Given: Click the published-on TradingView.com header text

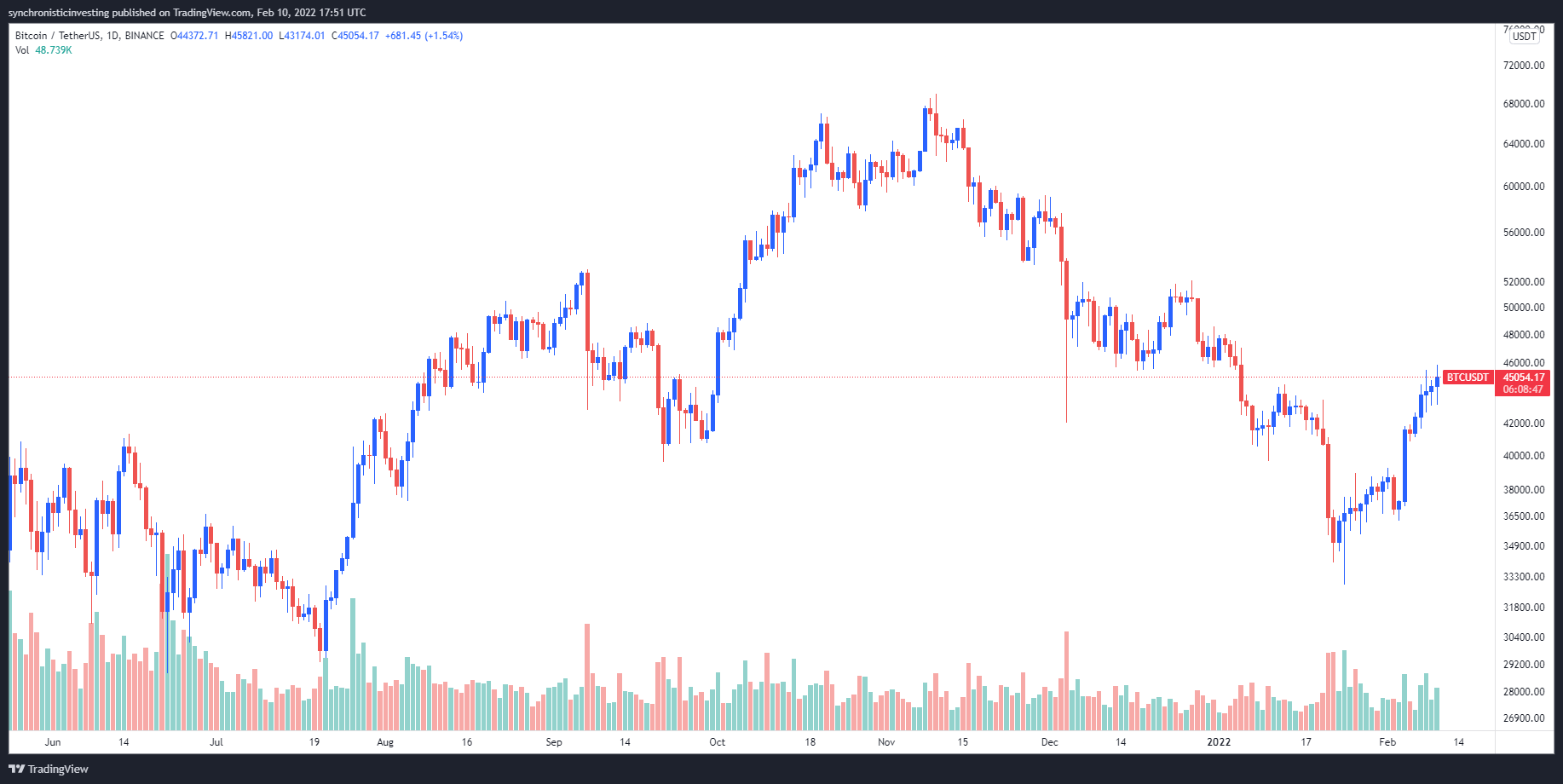Looking at the screenshot, I should tap(187, 13).
